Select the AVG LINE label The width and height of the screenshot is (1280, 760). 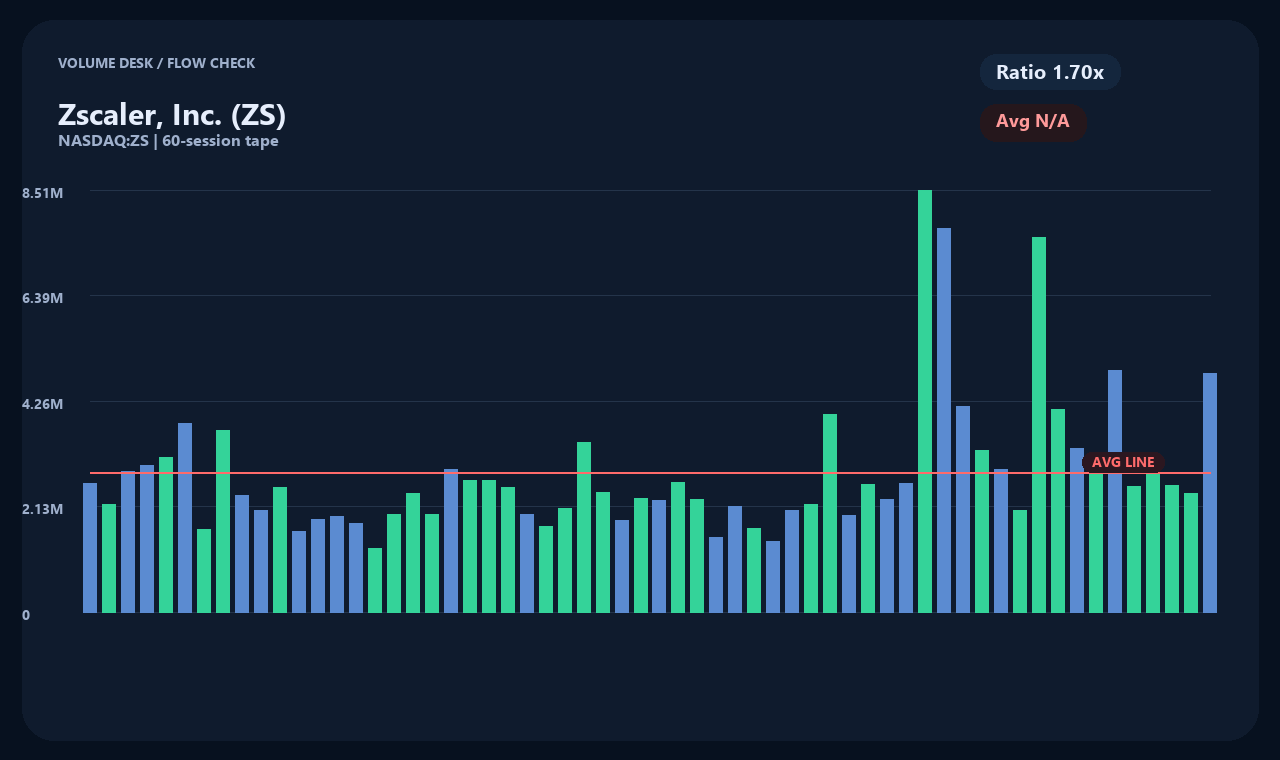[x=1123, y=462]
